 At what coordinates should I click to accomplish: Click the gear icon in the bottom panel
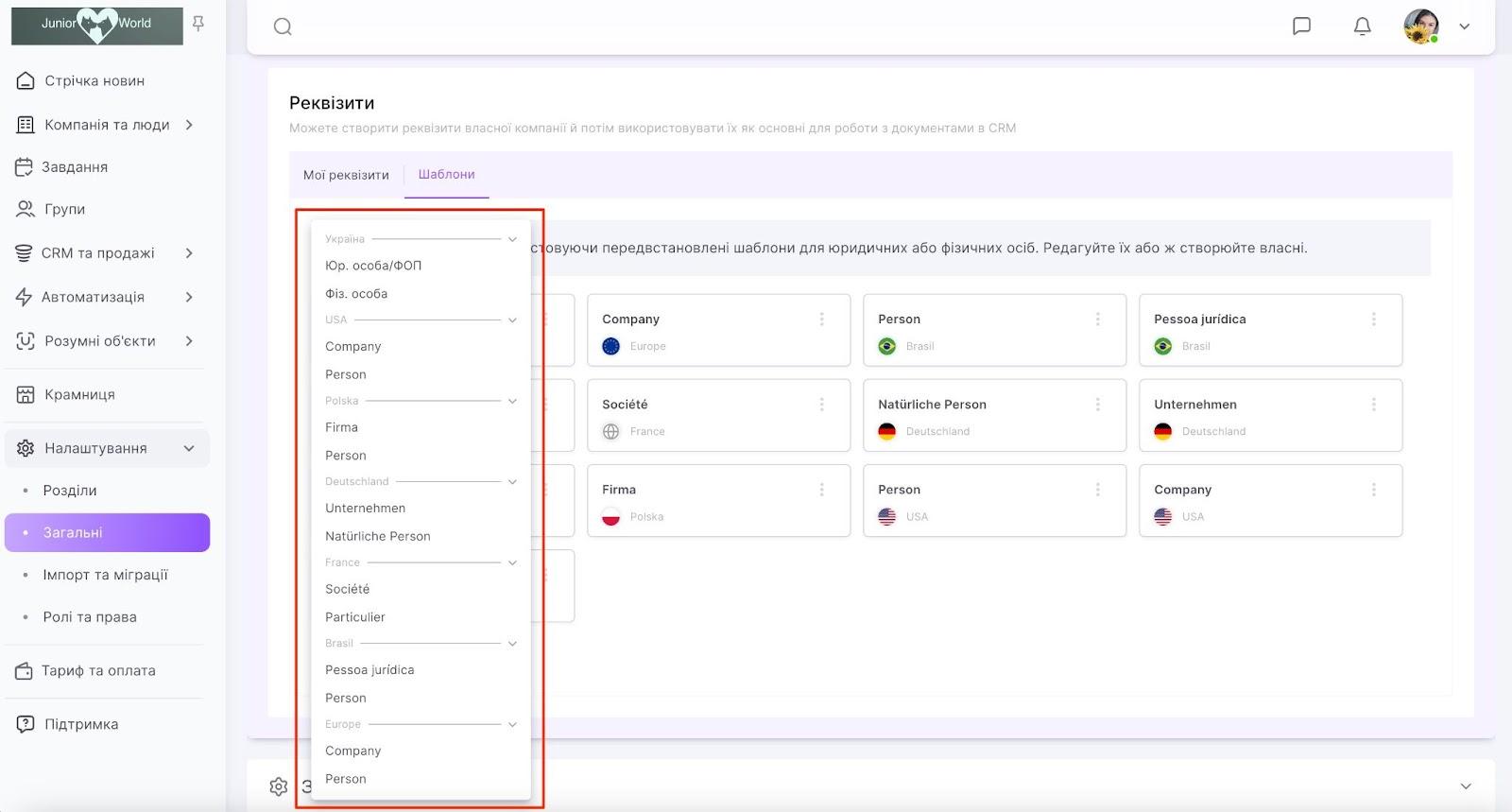[278, 786]
